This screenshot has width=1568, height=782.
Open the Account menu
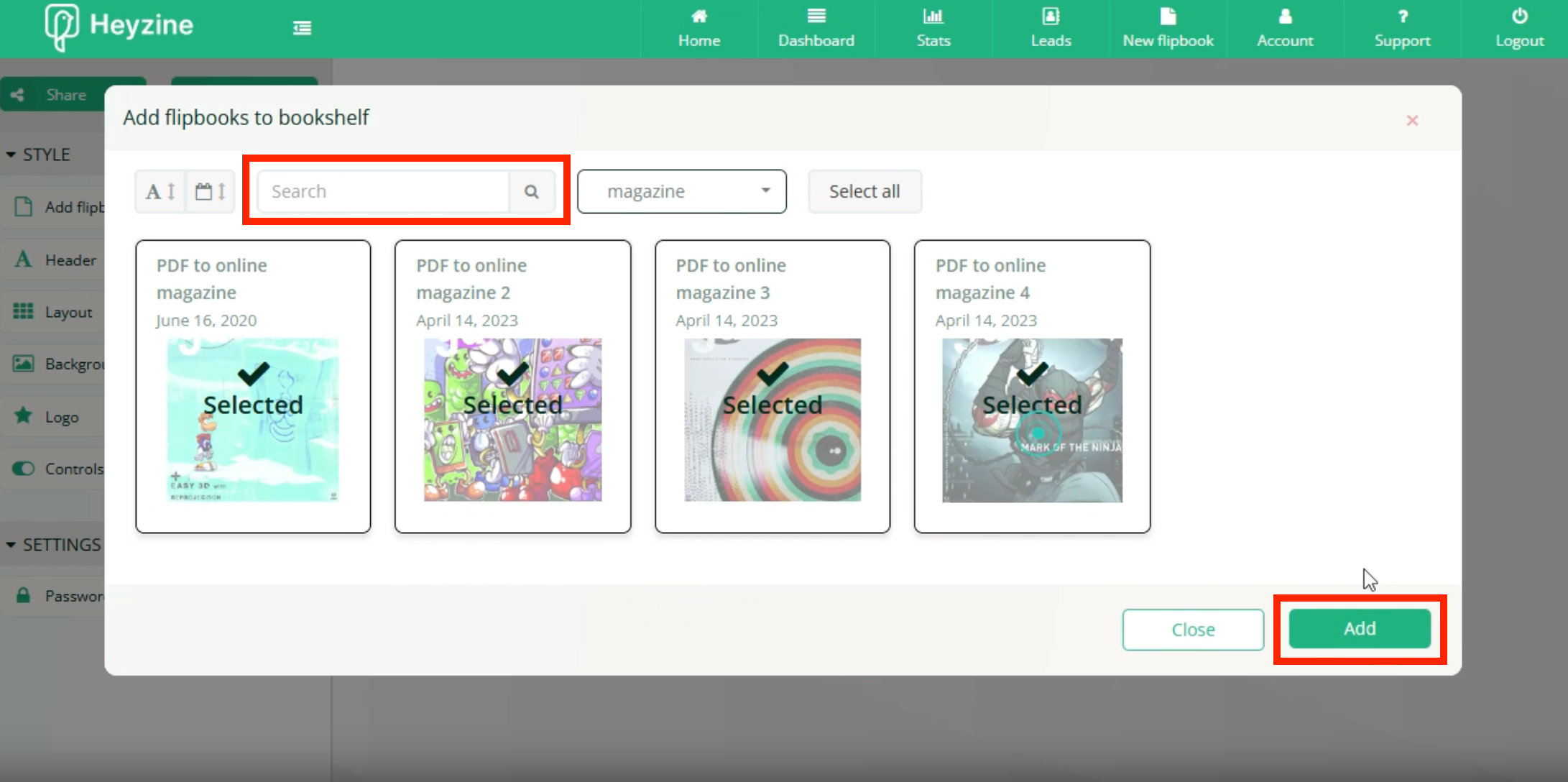click(1285, 29)
